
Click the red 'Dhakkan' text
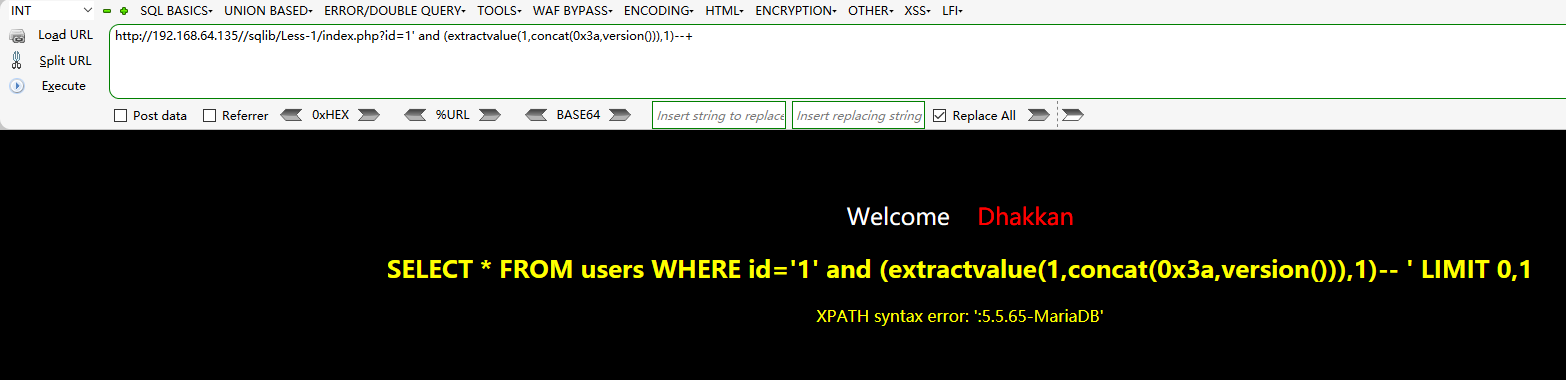(1025, 217)
